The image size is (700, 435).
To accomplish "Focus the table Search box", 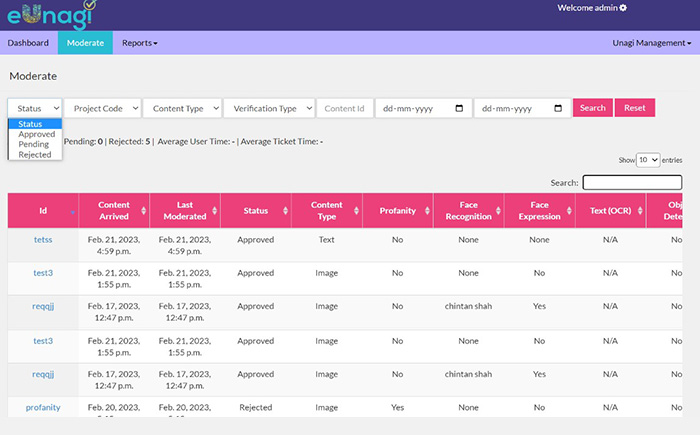I will coord(632,182).
